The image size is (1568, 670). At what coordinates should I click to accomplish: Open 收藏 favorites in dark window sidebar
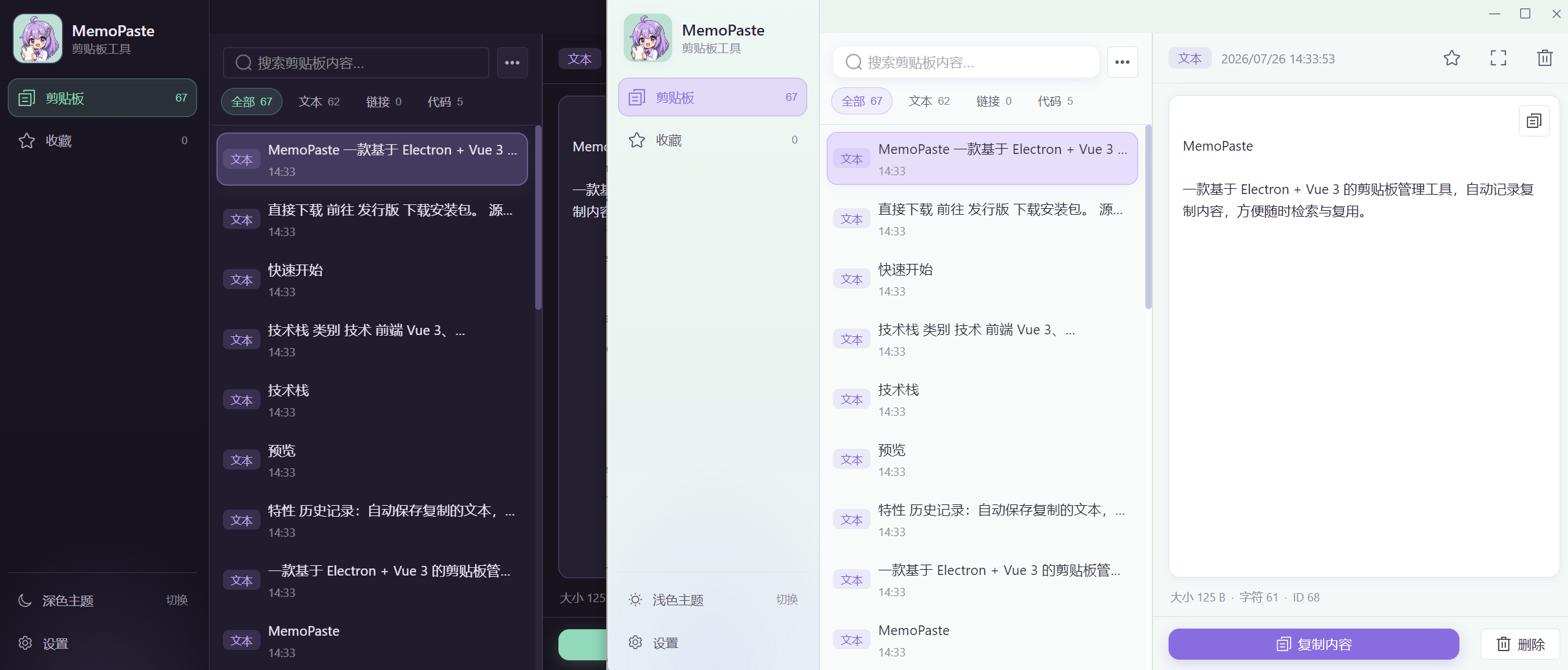pos(102,140)
